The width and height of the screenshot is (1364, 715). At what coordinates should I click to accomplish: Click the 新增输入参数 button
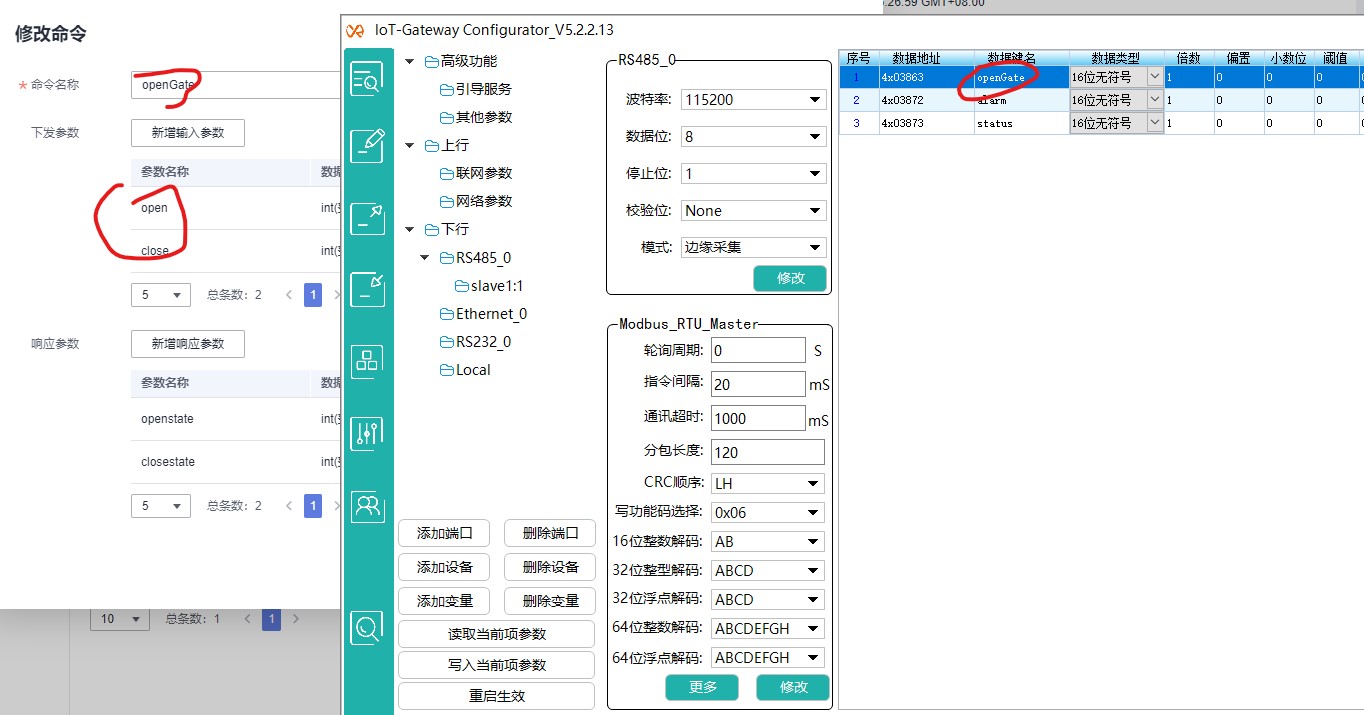(187, 132)
